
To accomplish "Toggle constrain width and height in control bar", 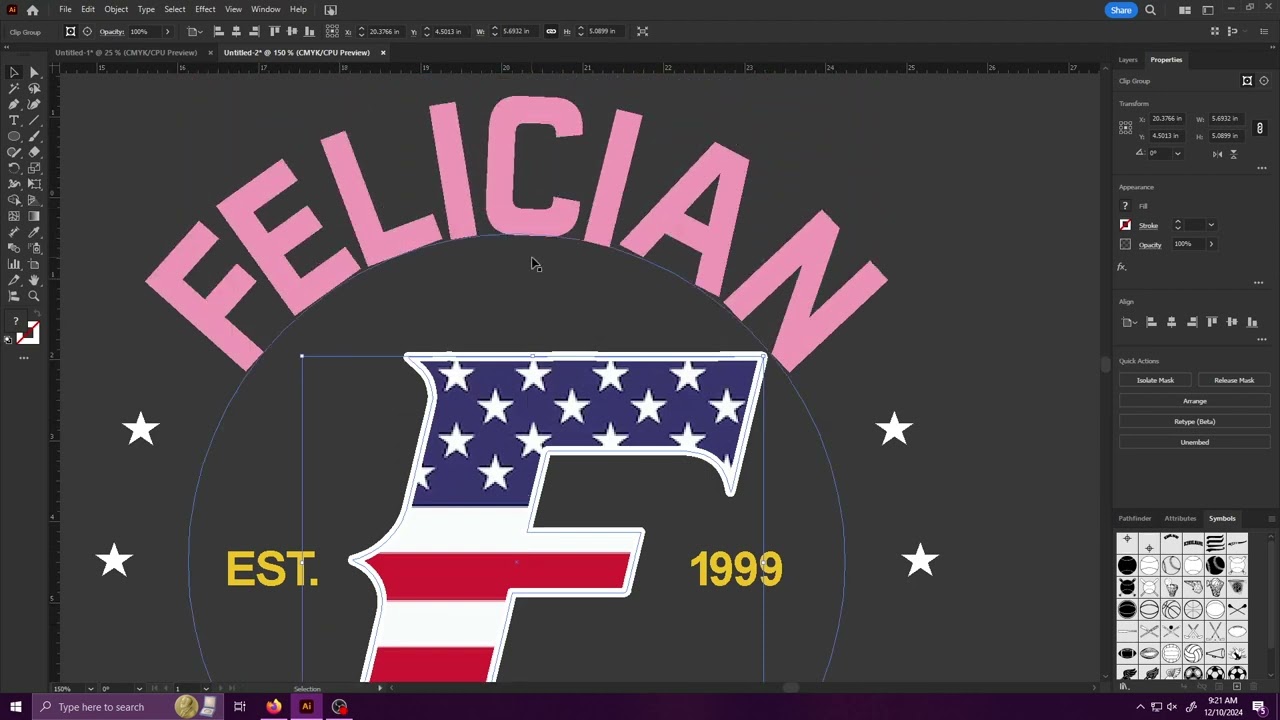I will point(551,31).
